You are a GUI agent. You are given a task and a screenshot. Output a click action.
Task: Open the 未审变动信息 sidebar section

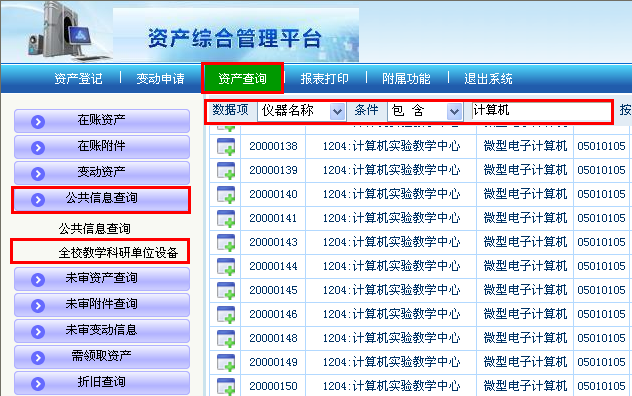102,331
